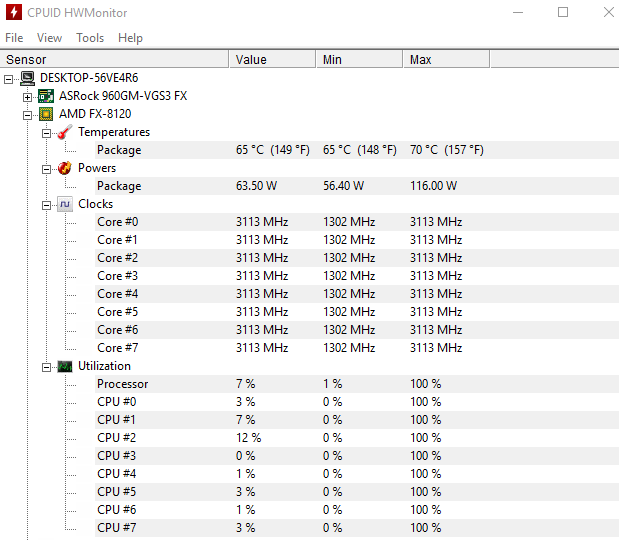Collapse the Utilization group
The height and width of the screenshot is (540, 619).
46,368
